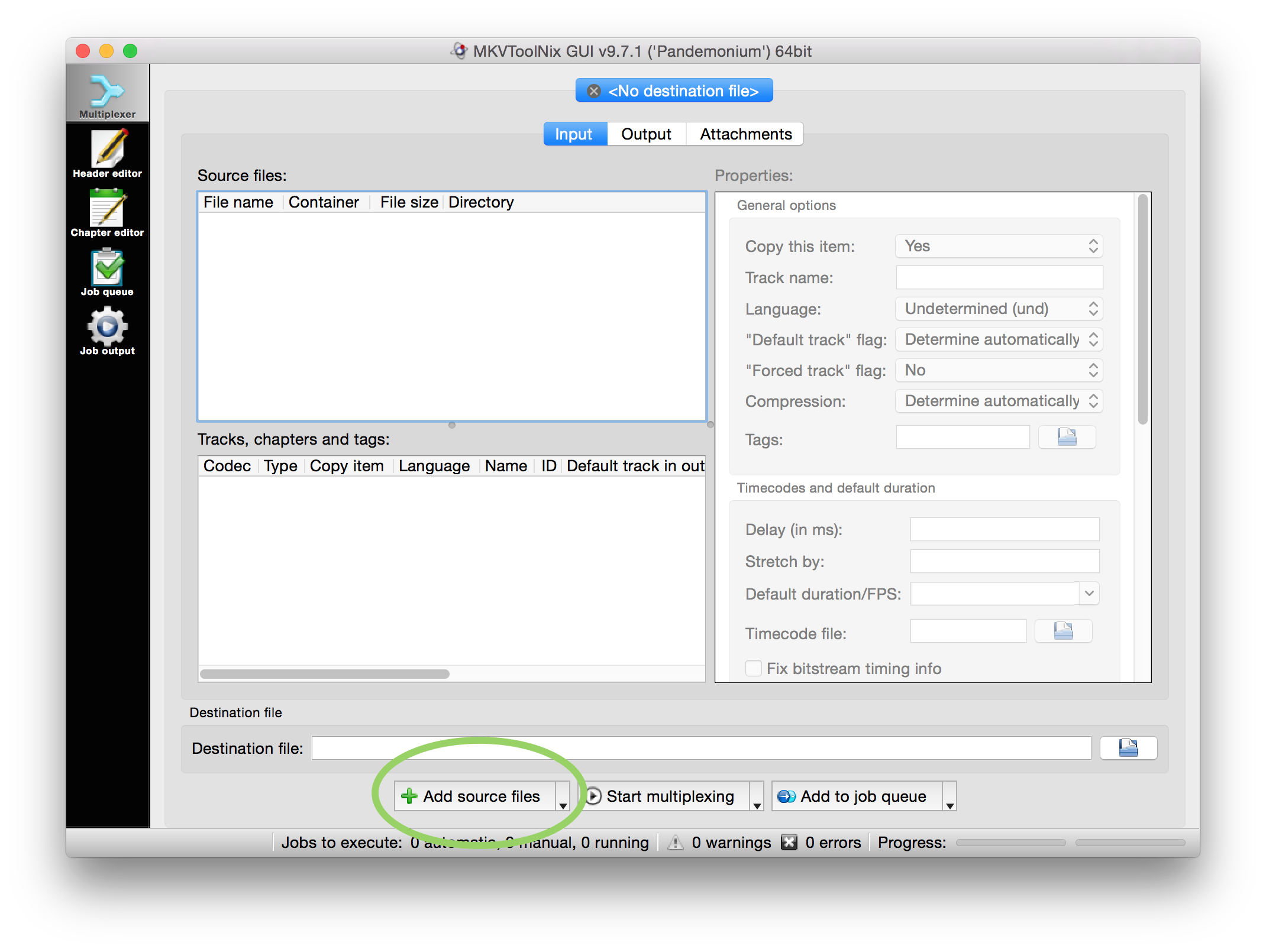The image size is (1266, 952).
Task: Browse for a Tags file
Action: point(1067,438)
